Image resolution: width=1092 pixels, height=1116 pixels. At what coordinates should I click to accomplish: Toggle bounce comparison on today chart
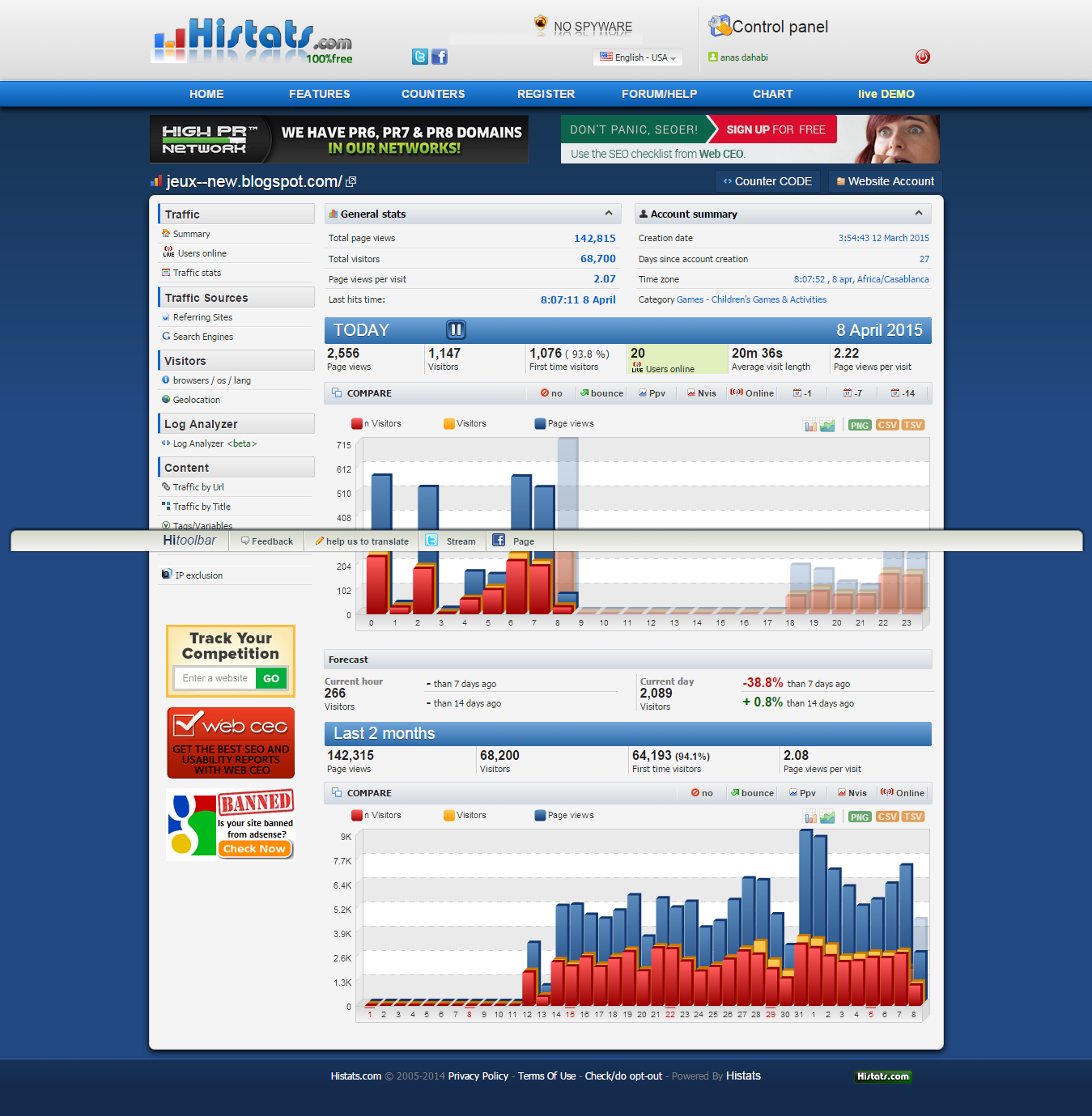click(601, 393)
